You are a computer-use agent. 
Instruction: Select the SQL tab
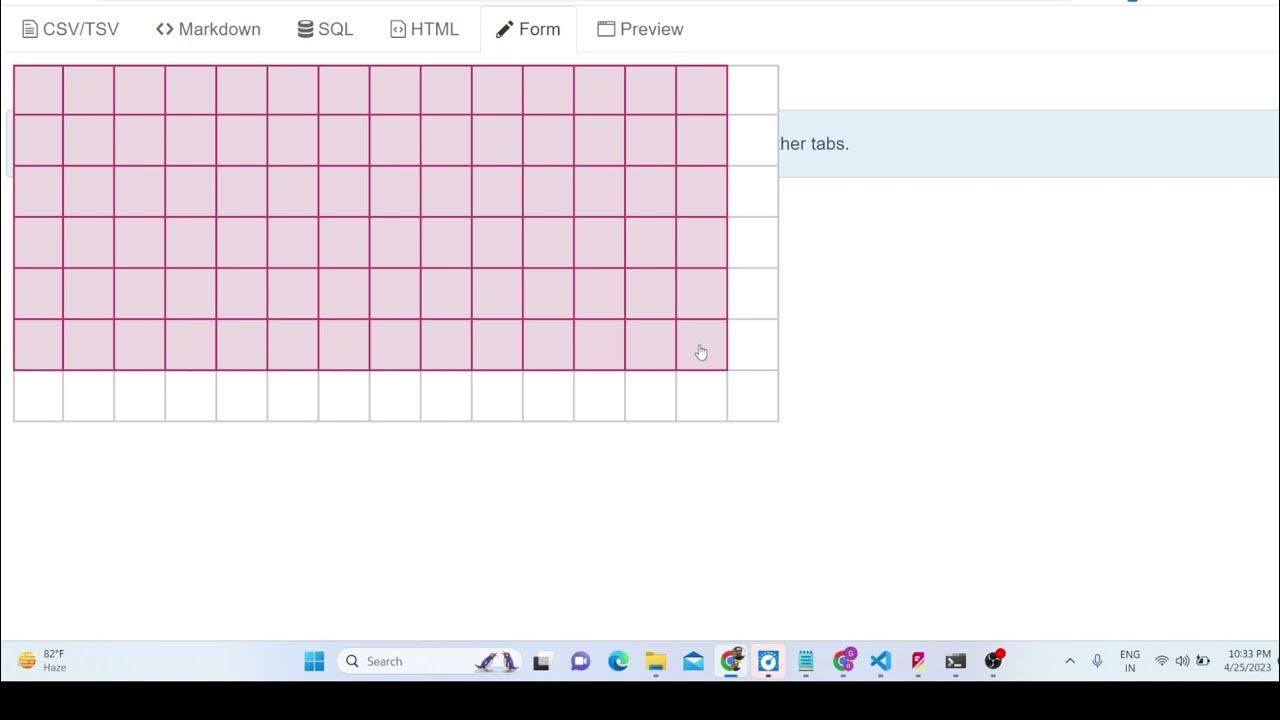pyautogui.click(x=325, y=29)
